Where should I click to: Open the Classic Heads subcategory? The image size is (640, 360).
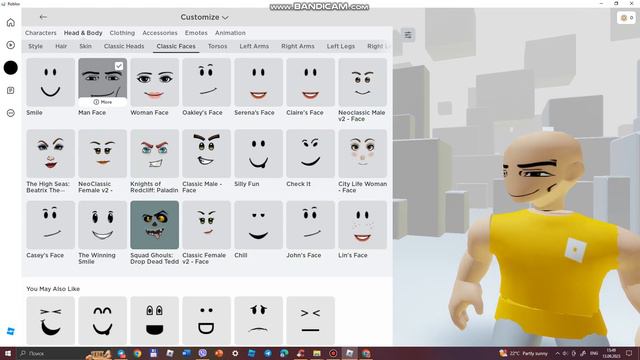coord(124,46)
